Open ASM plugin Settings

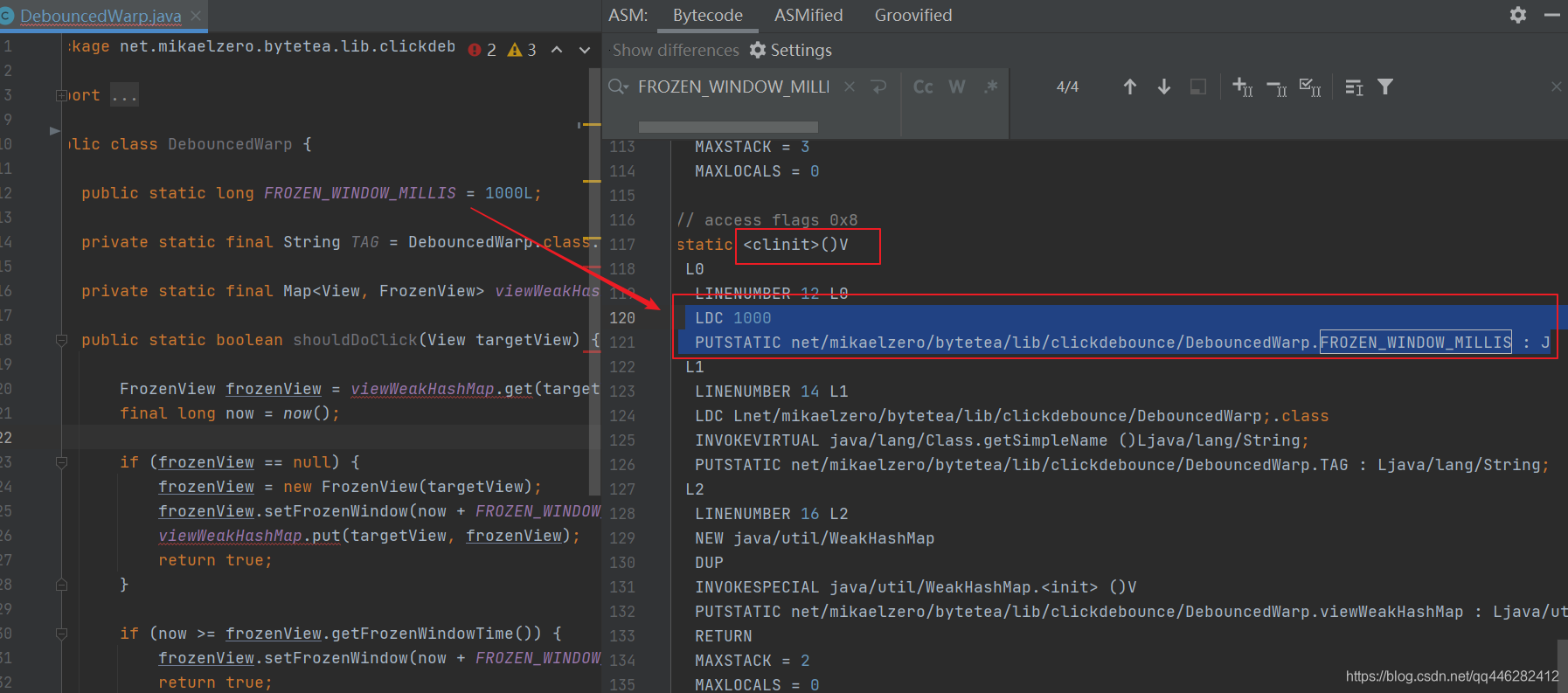790,50
